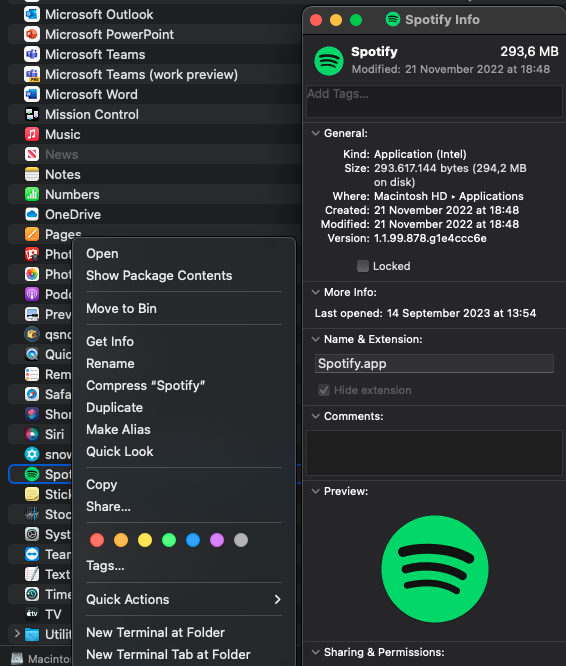Screen dimensions: 566x666
Task: Click the Microsoft Teams (work preview) icon
Action: 32,74
